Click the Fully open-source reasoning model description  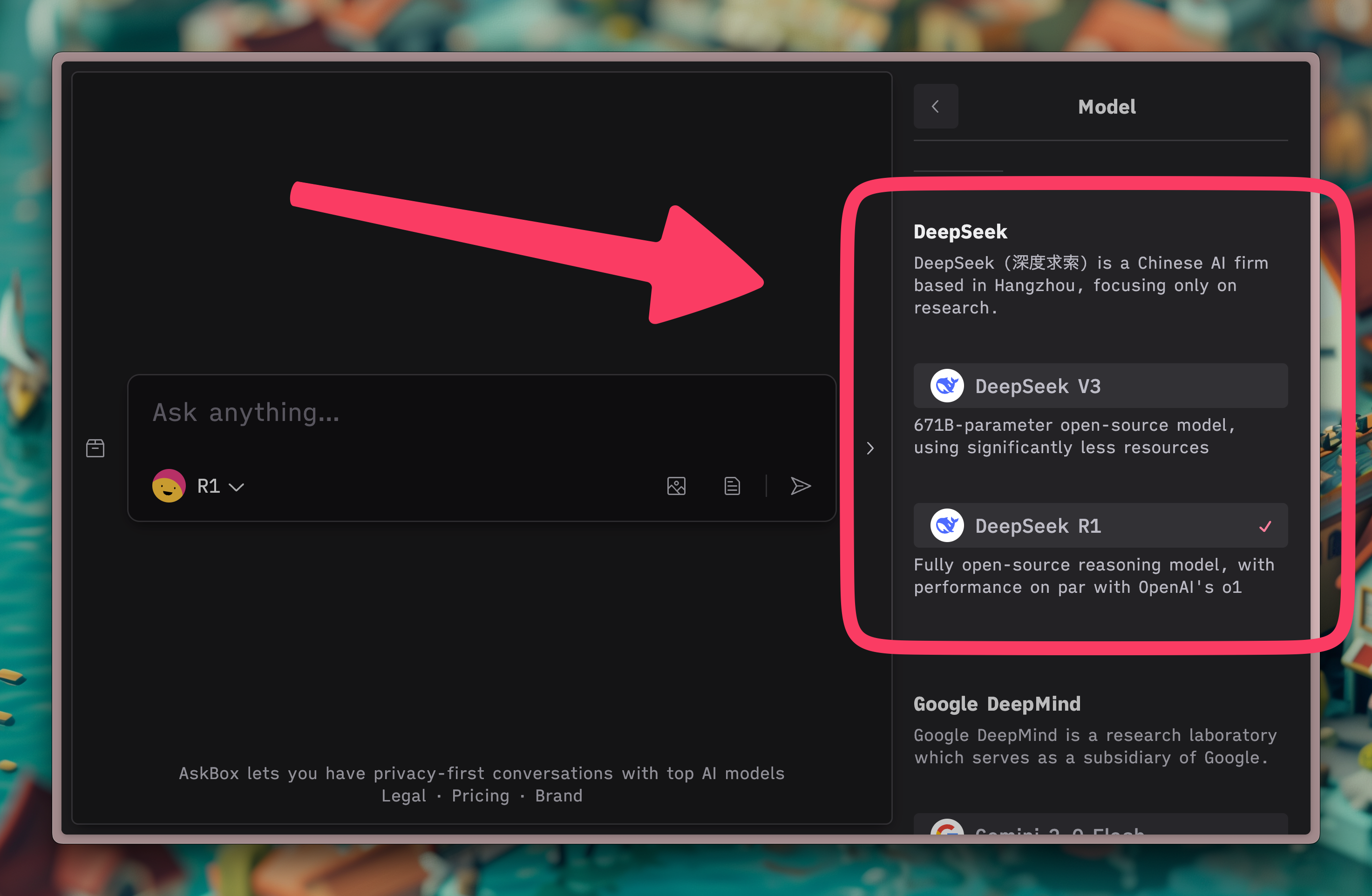click(1094, 576)
